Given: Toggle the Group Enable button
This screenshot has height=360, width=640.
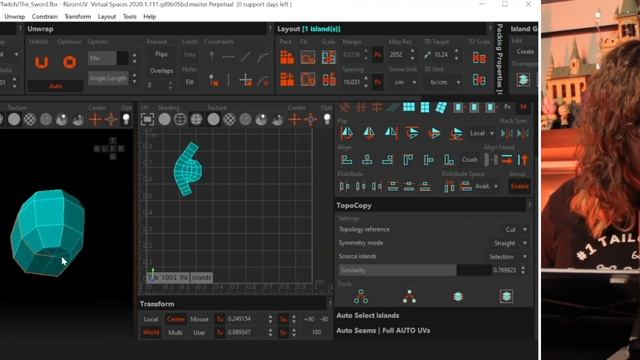Looking at the screenshot, I should coord(520,187).
